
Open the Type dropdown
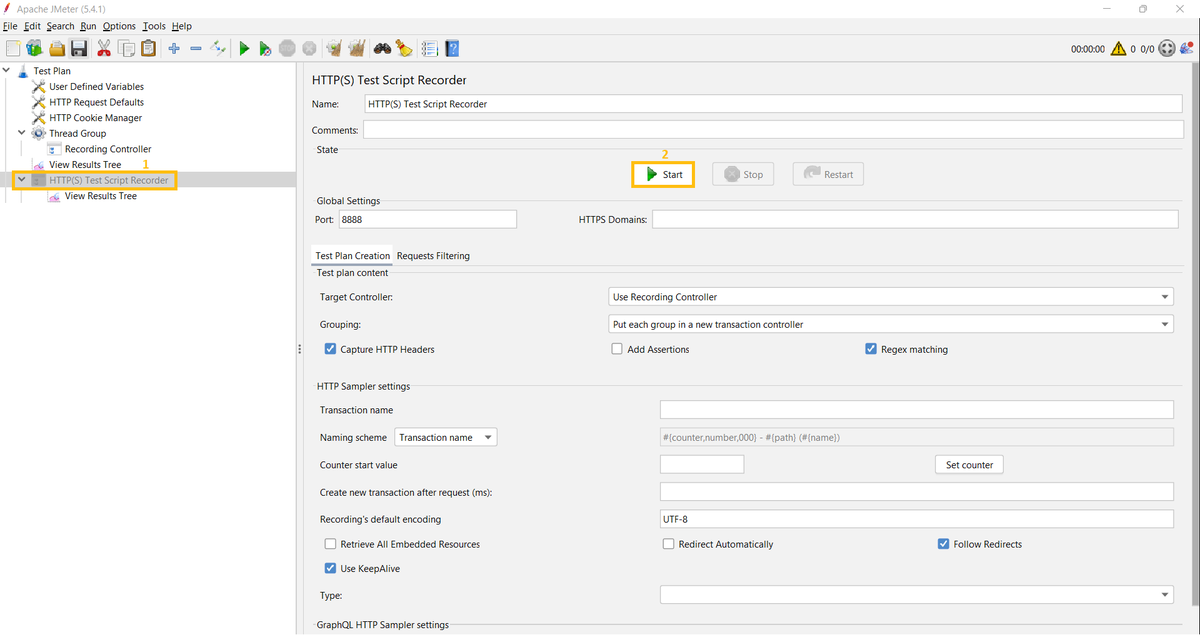(916, 595)
